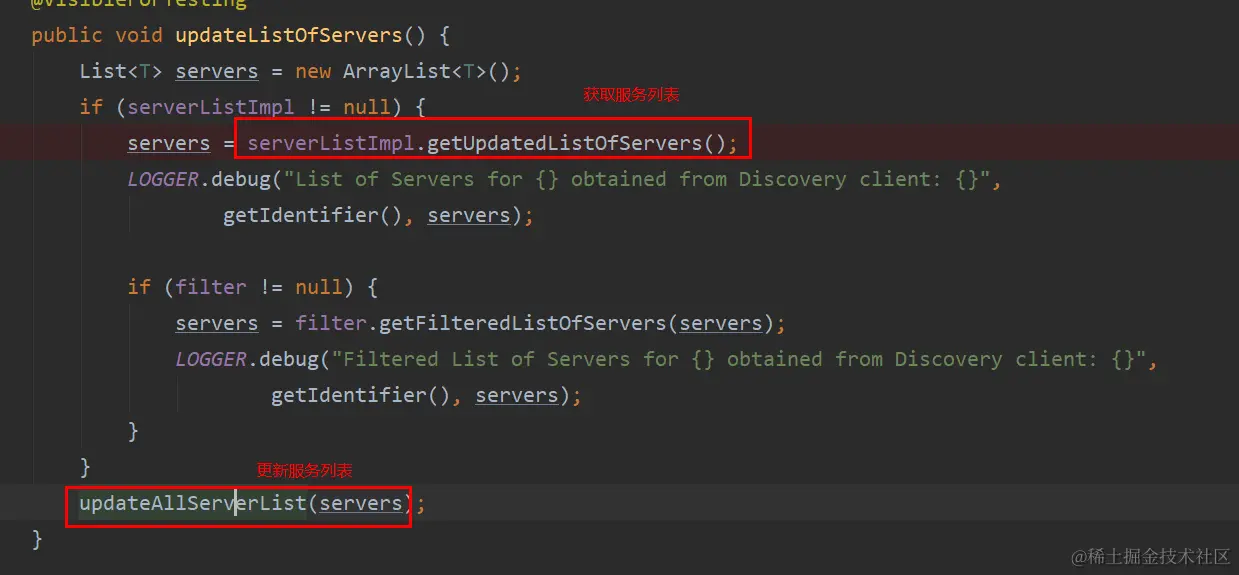Click 'filter' in the if filter != null line
This screenshot has width=1239, height=575.
(x=211, y=287)
